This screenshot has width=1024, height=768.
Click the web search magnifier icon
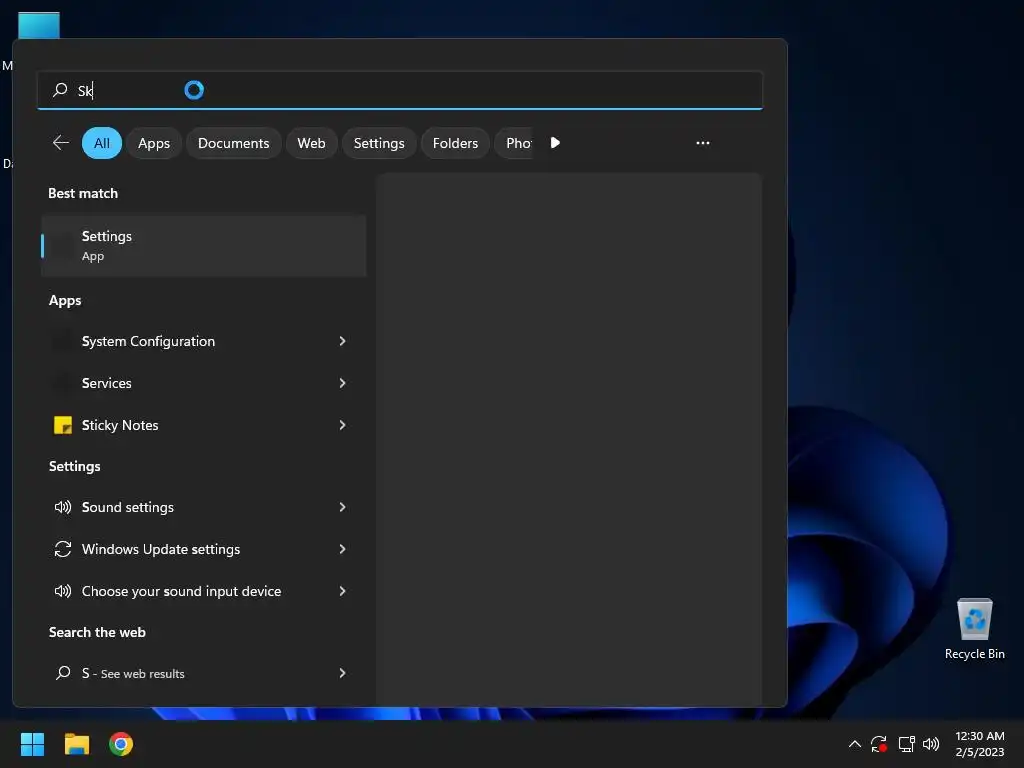(x=63, y=673)
